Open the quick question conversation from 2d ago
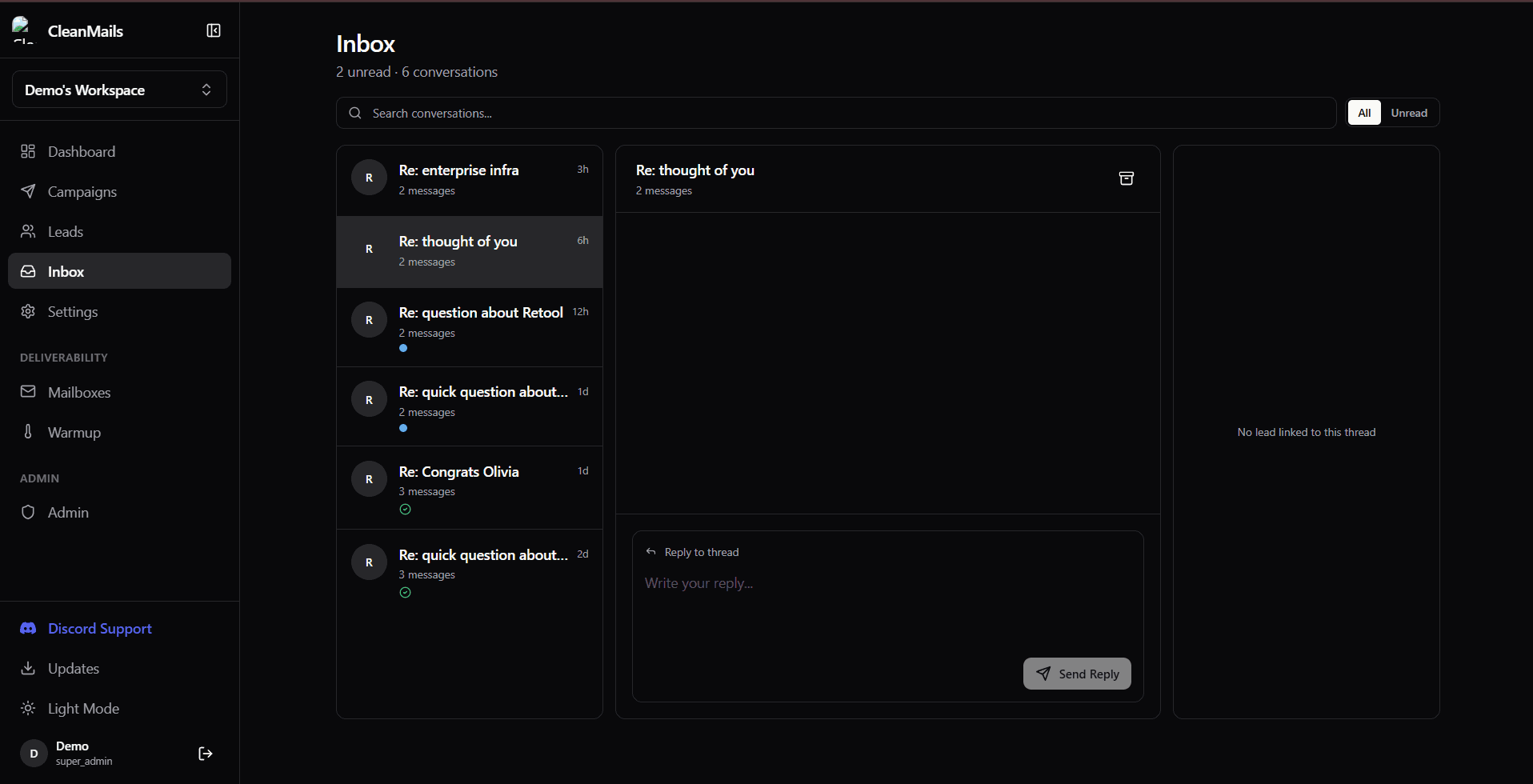Image resolution: width=1533 pixels, height=784 pixels. click(470, 571)
